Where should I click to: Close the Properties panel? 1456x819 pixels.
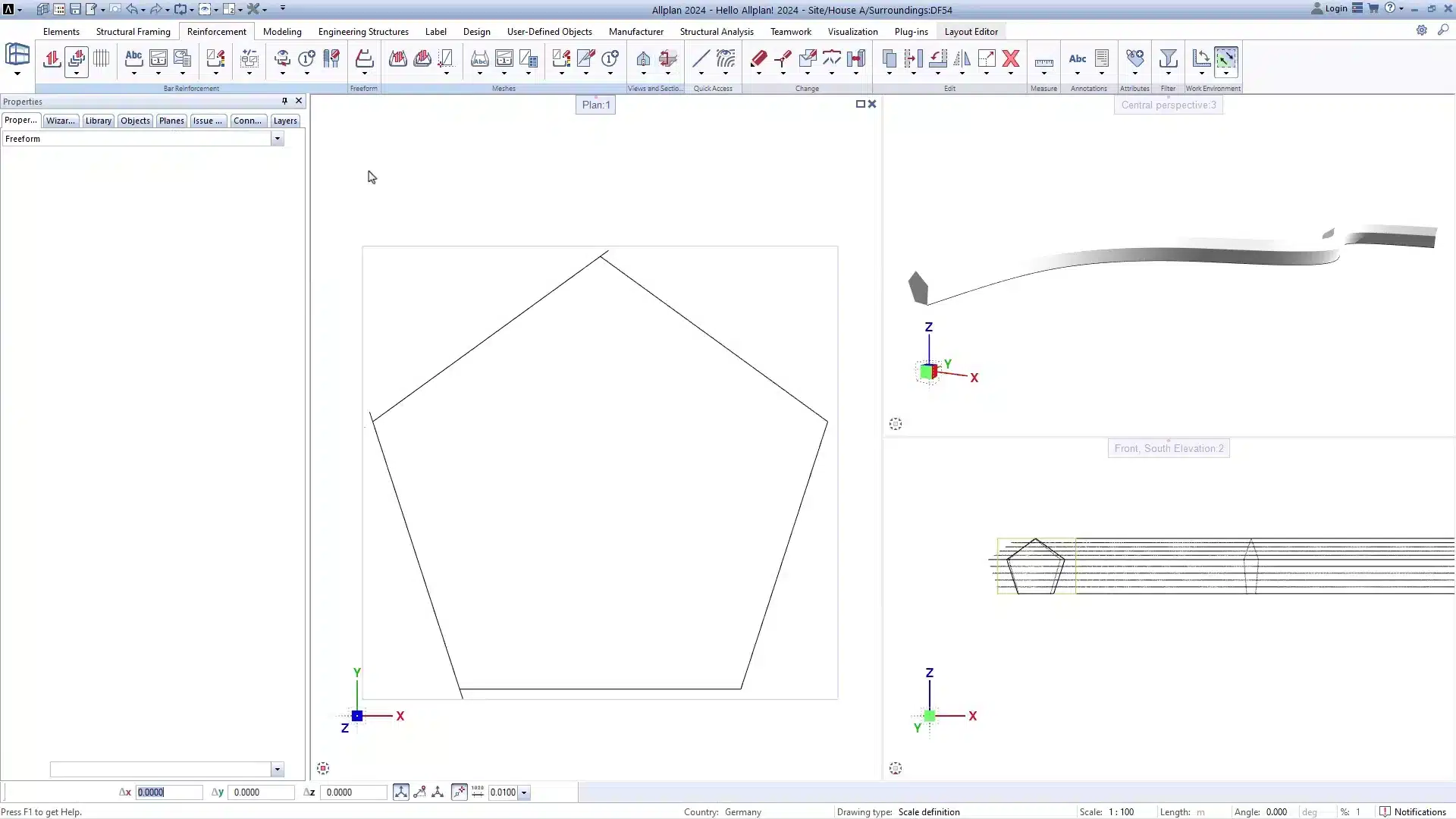(297, 101)
